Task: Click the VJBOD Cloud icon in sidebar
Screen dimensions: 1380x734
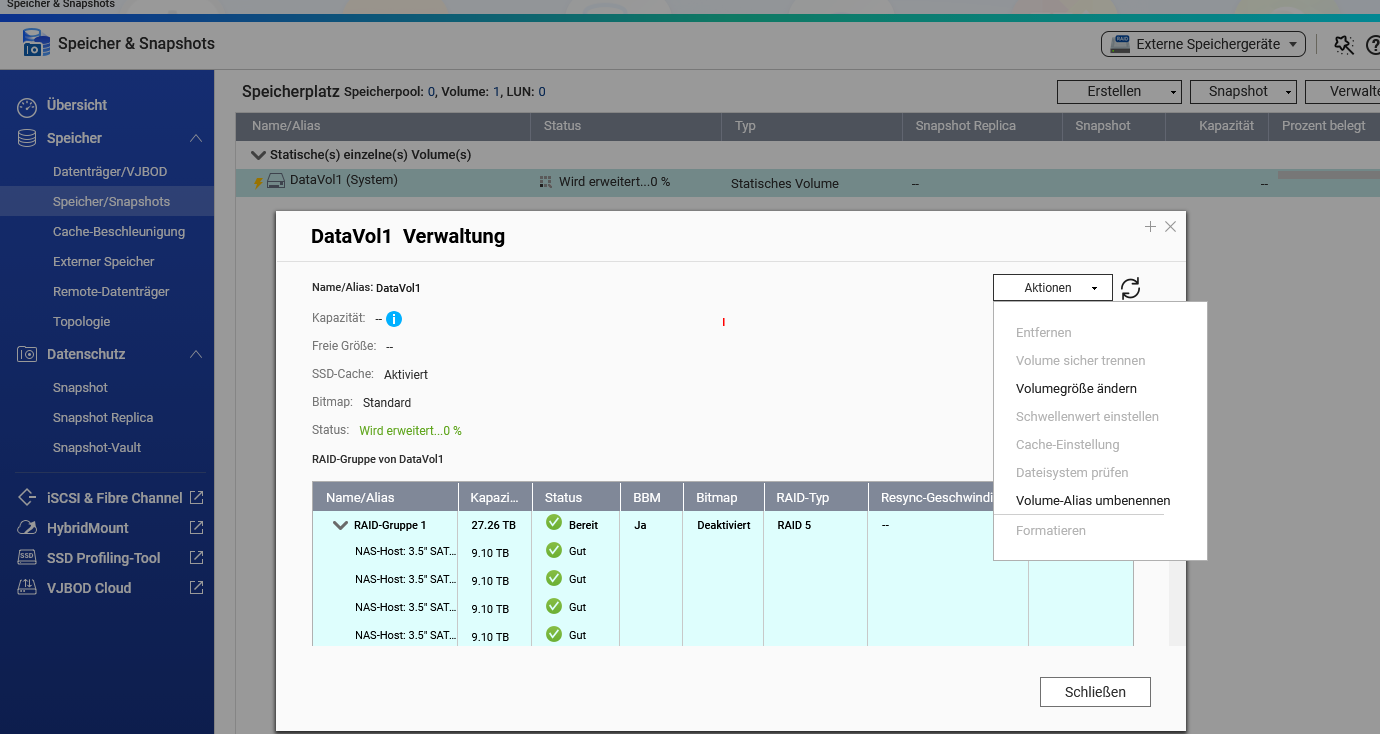Action: pos(28,588)
